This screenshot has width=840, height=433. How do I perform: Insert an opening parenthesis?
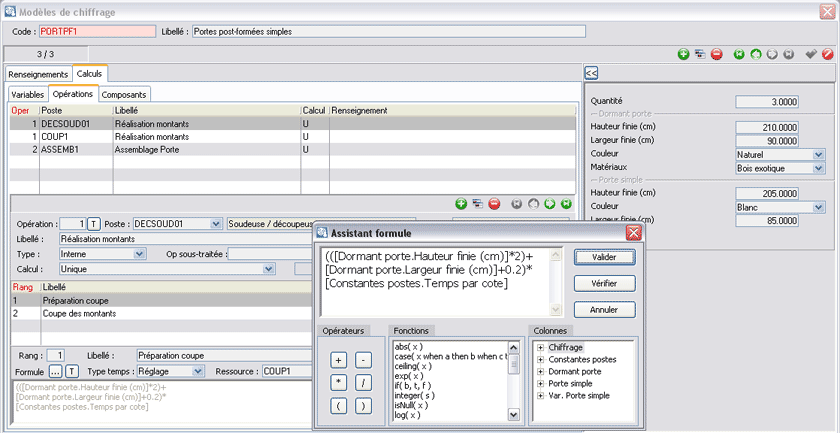pos(338,407)
